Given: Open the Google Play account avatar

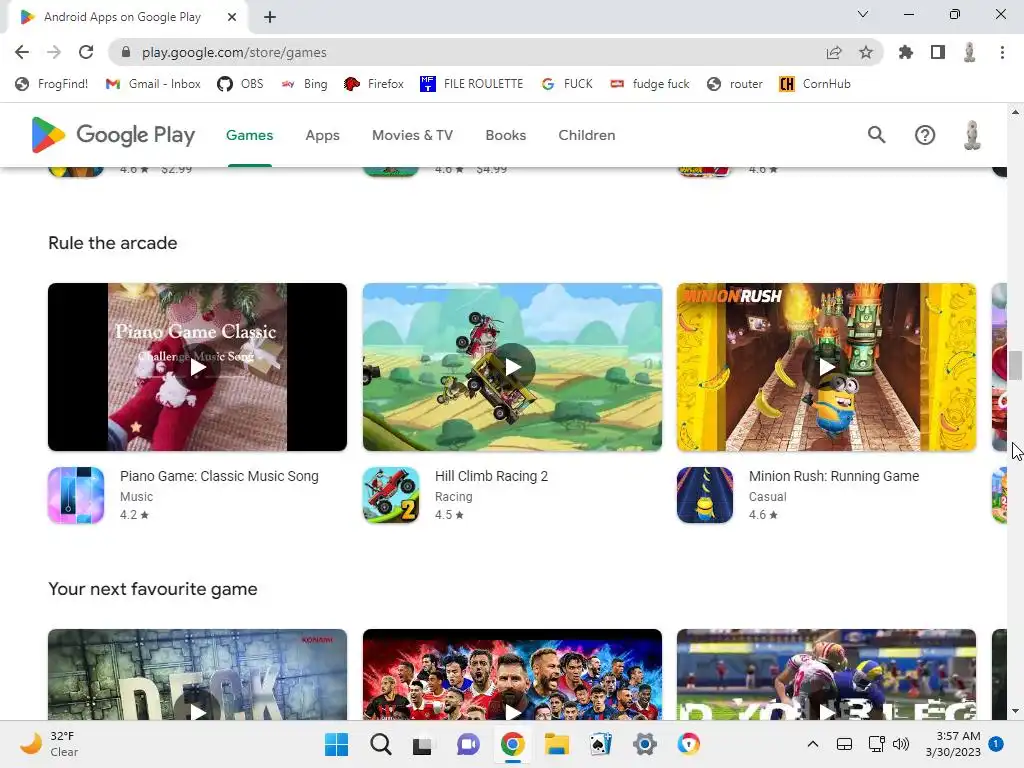Looking at the screenshot, I should tap(972, 135).
